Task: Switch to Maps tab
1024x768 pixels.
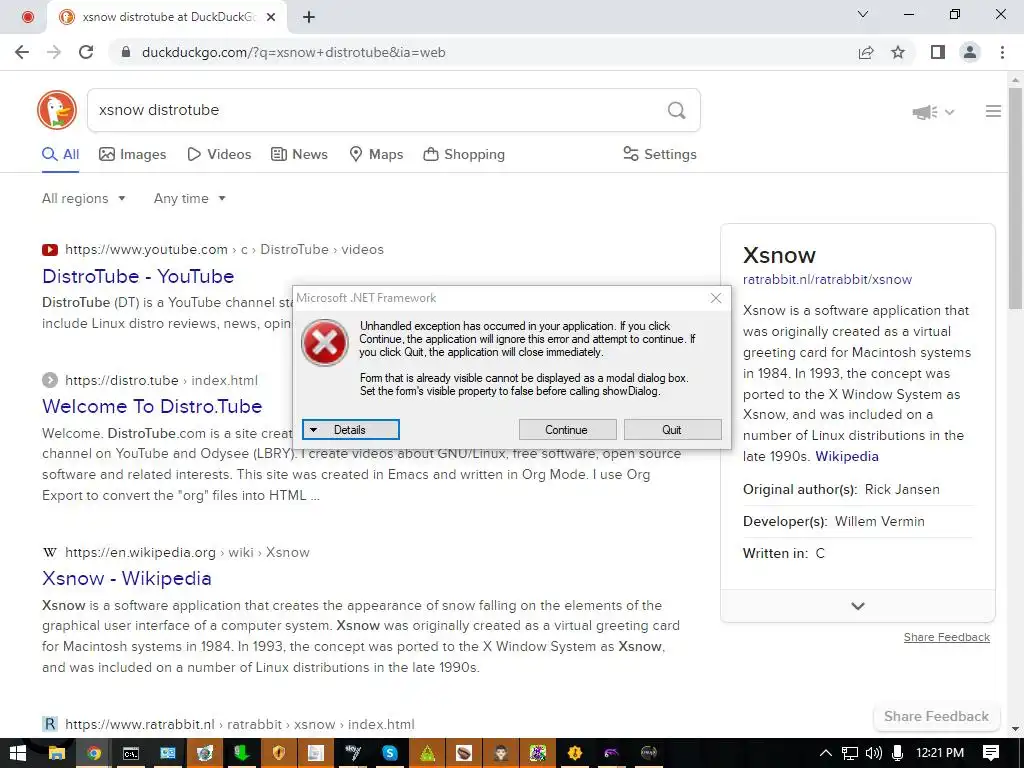Action: pos(376,155)
